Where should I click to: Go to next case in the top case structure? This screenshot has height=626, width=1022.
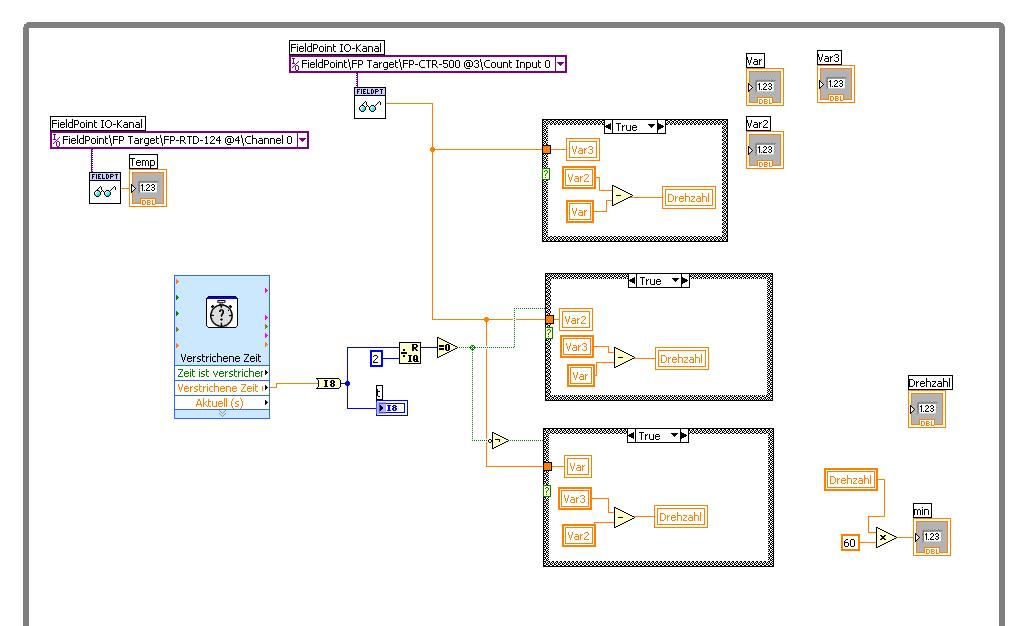coord(661,127)
